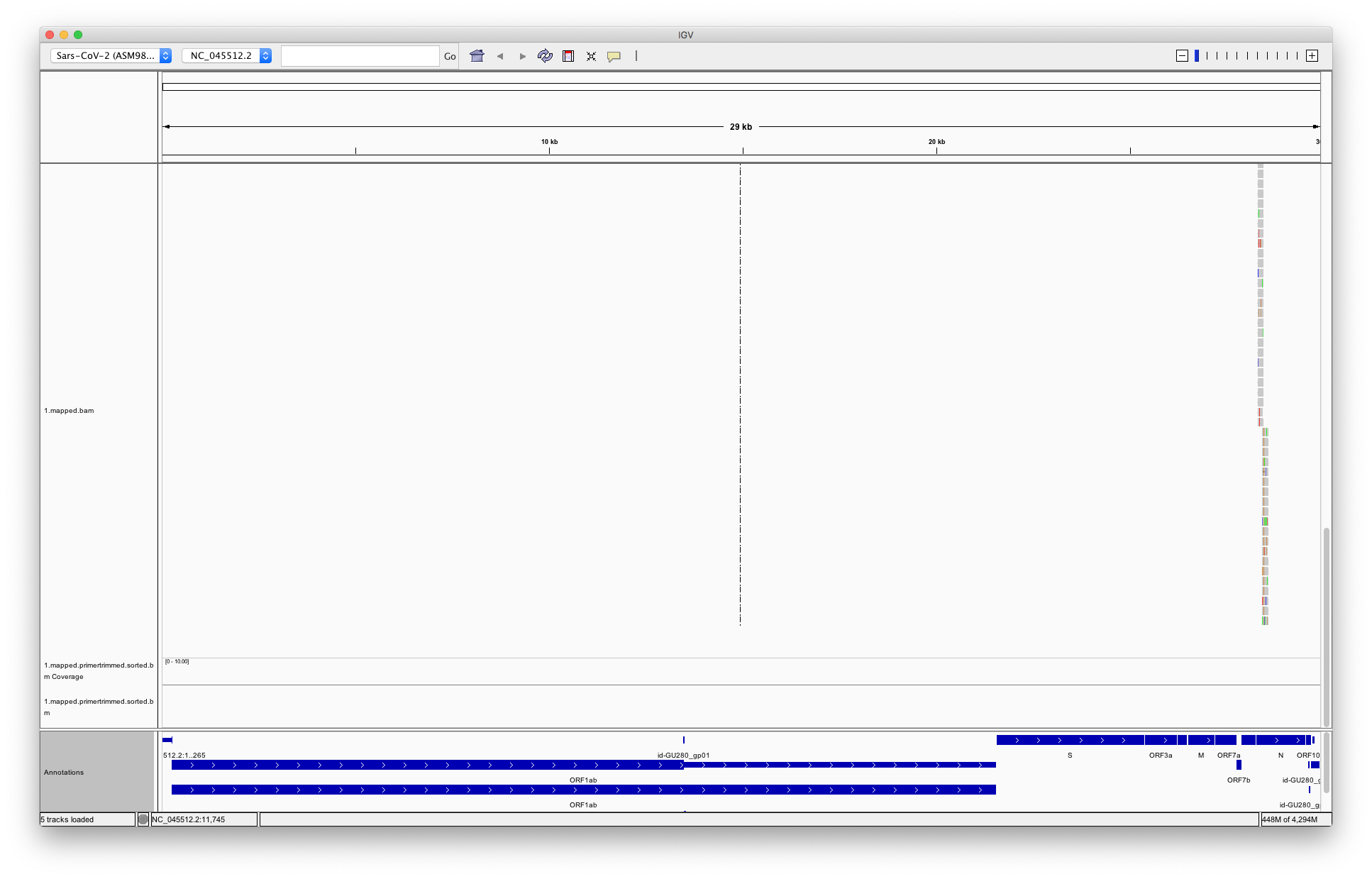Click the home icon to reset view
Viewport: 1372px width, 879px height.
477,56
